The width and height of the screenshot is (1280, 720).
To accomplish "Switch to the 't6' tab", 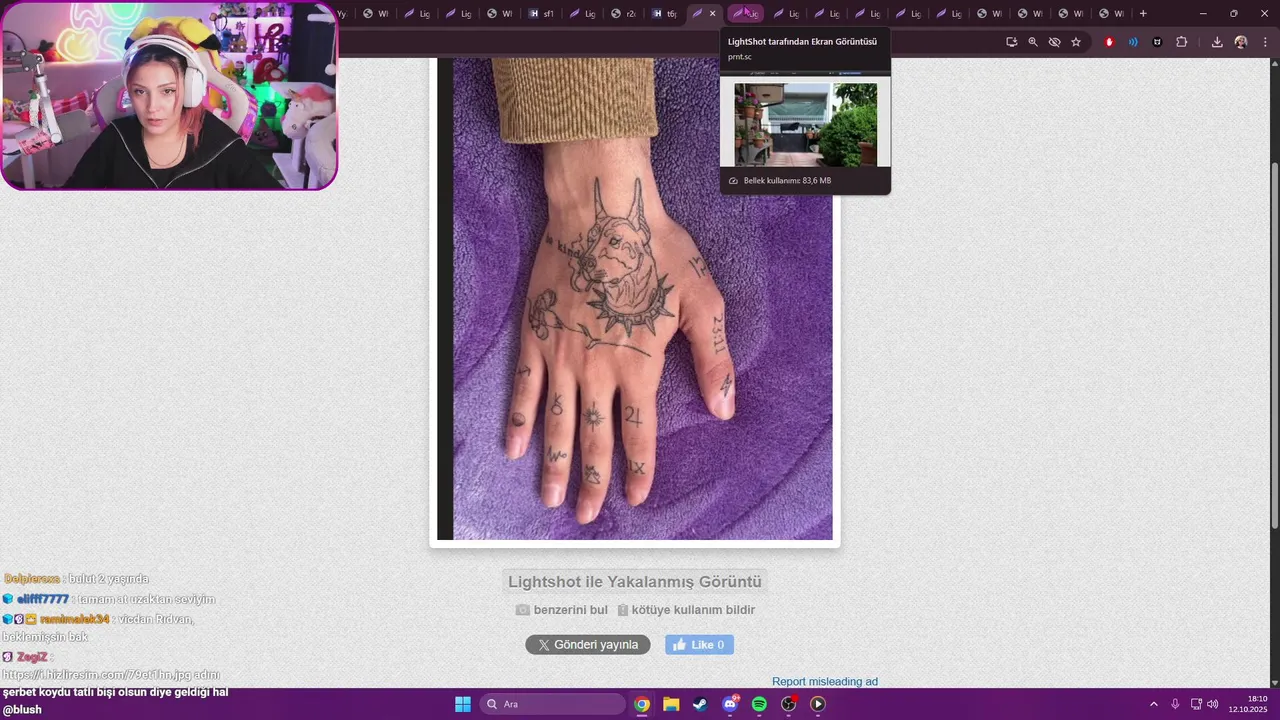I will (664, 13).
